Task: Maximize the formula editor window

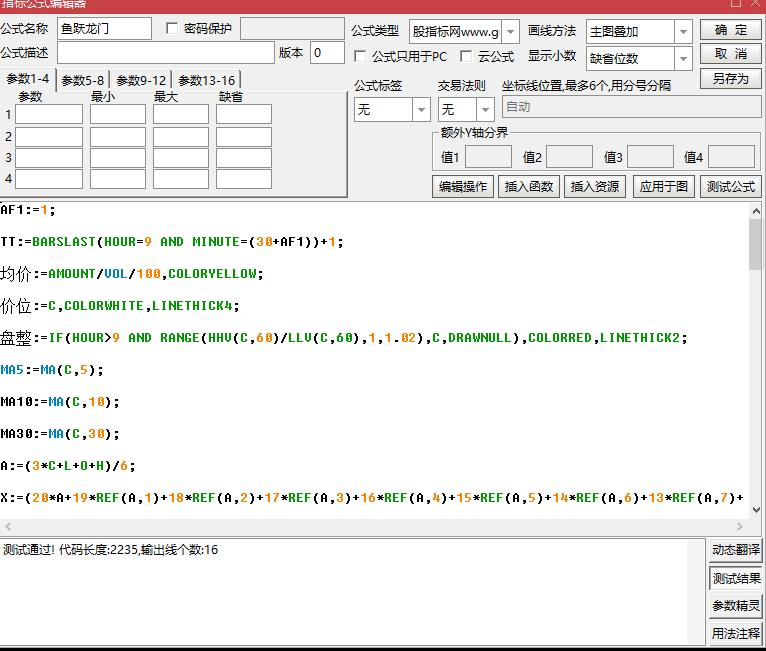Action: tap(735, 4)
